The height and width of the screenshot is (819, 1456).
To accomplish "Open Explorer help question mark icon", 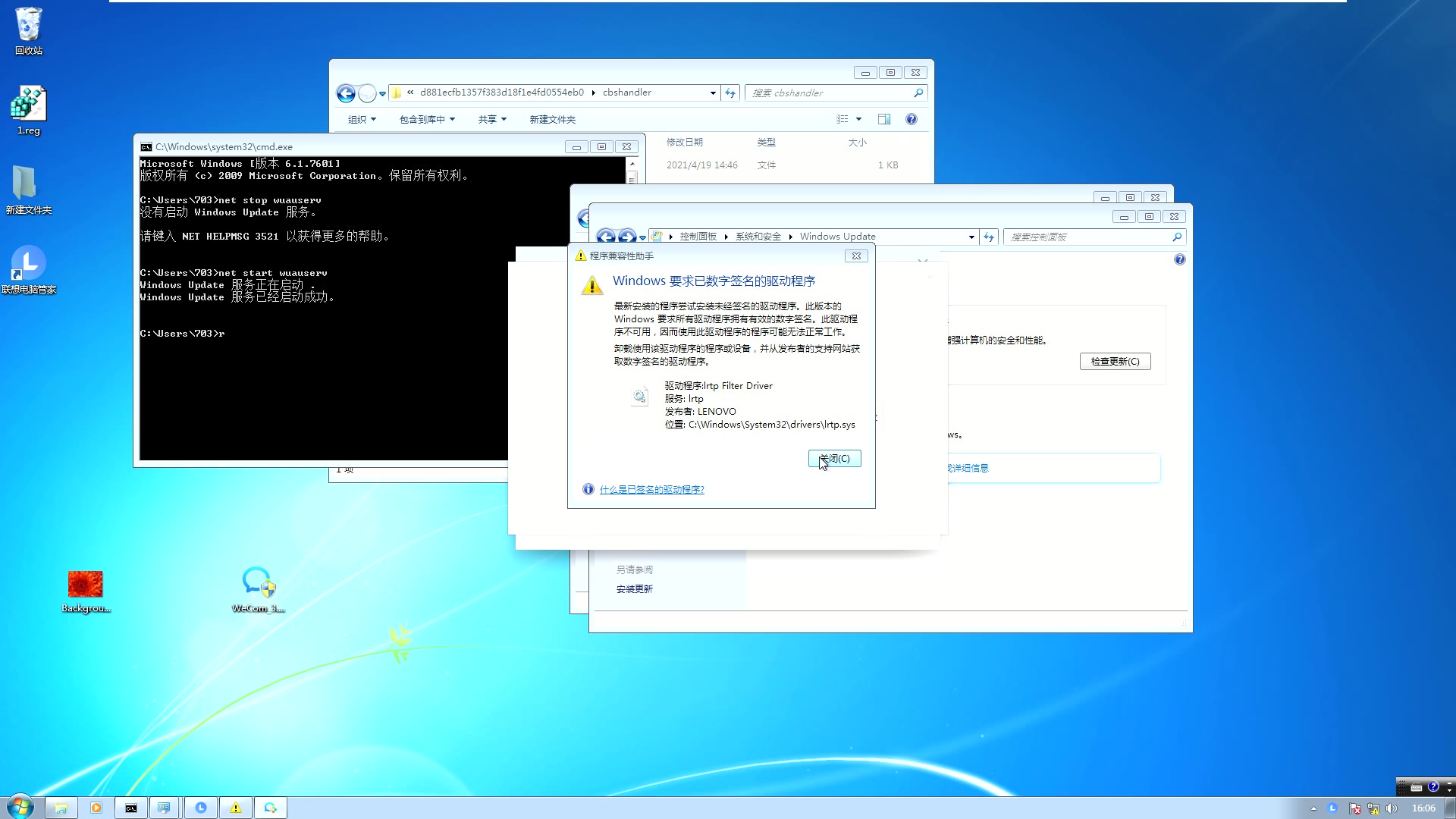I will point(912,119).
